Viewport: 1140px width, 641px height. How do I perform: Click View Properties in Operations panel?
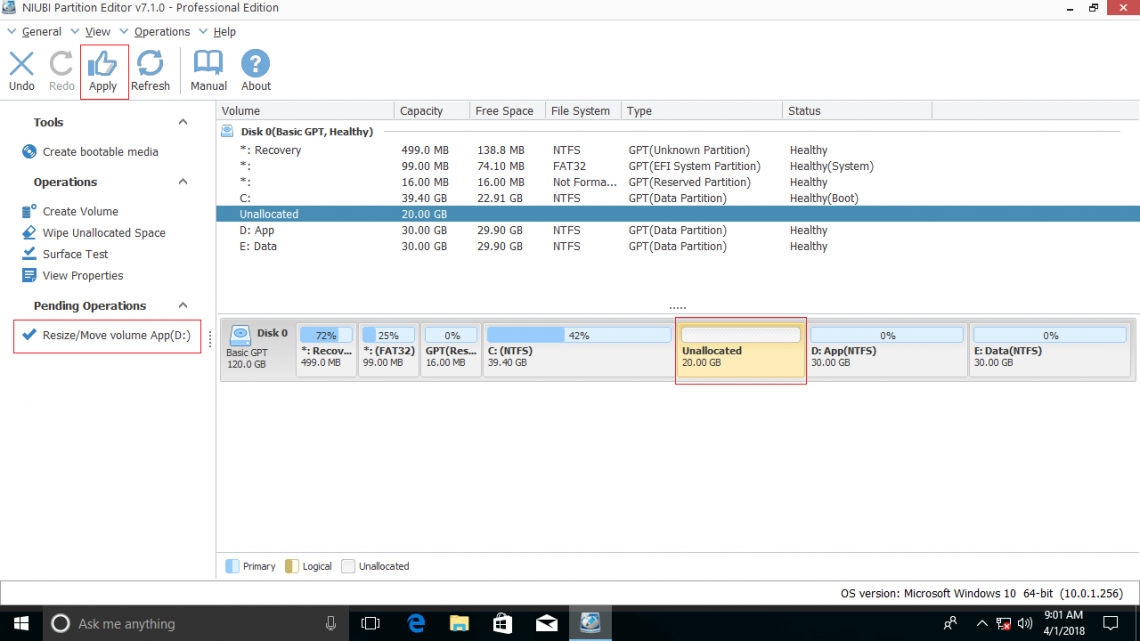(82, 276)
